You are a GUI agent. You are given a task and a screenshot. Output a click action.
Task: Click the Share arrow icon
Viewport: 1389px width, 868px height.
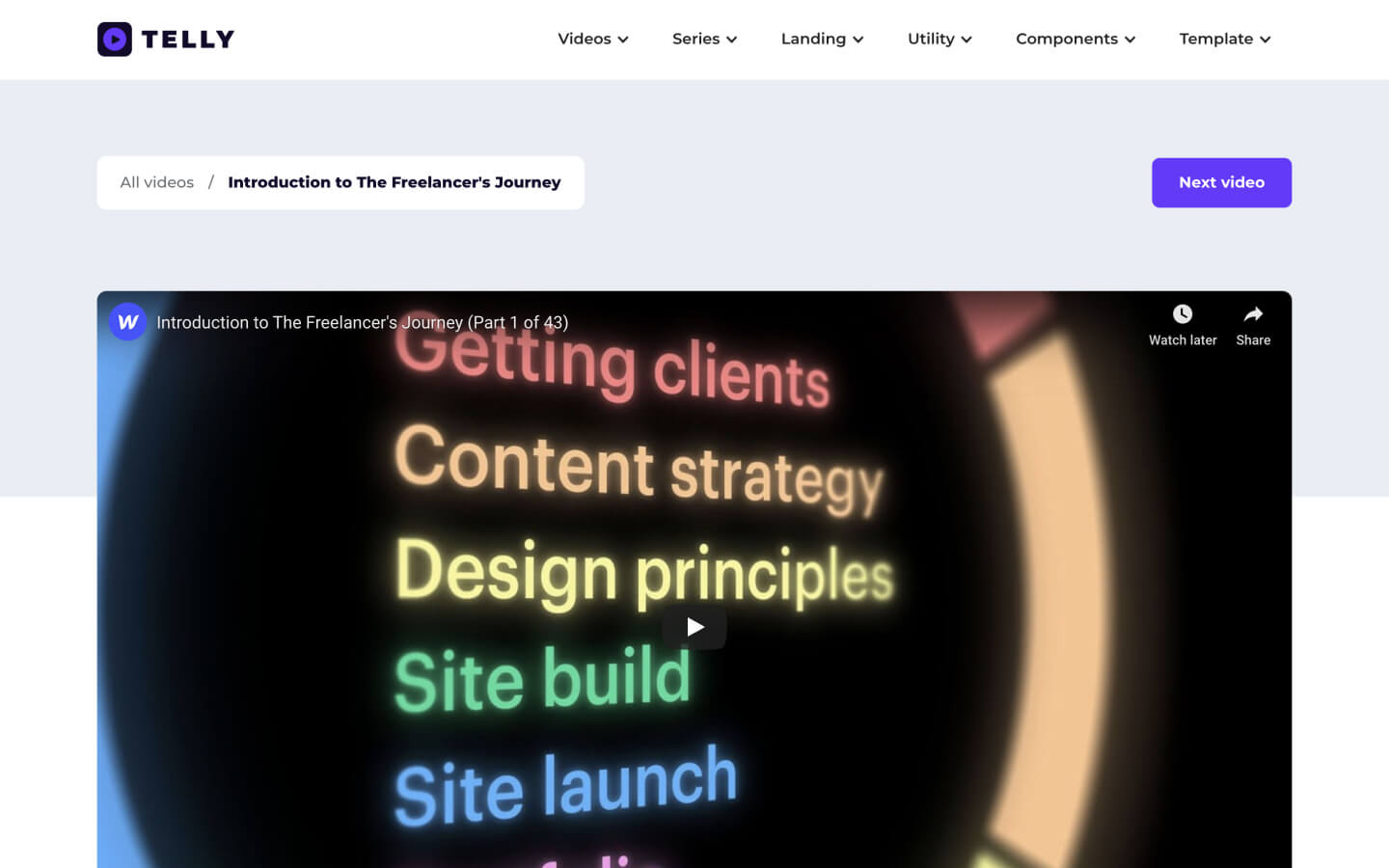point(1253,313)
